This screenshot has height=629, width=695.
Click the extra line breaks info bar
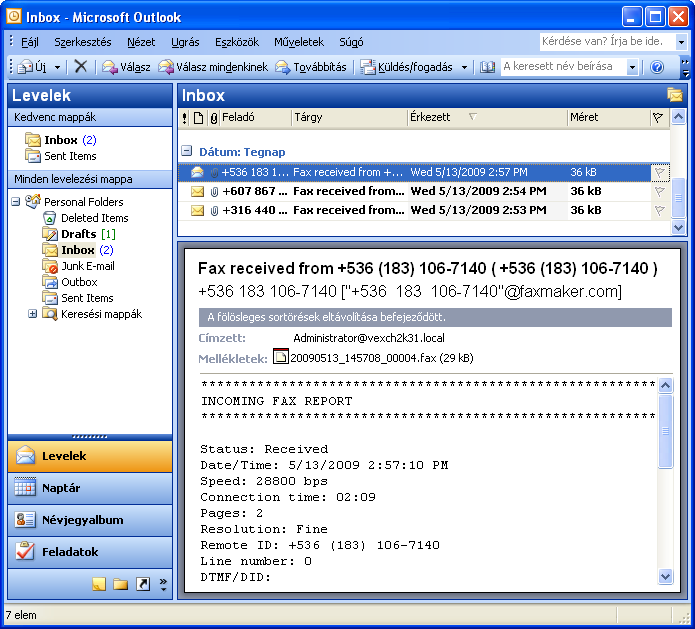click(435, 317)
